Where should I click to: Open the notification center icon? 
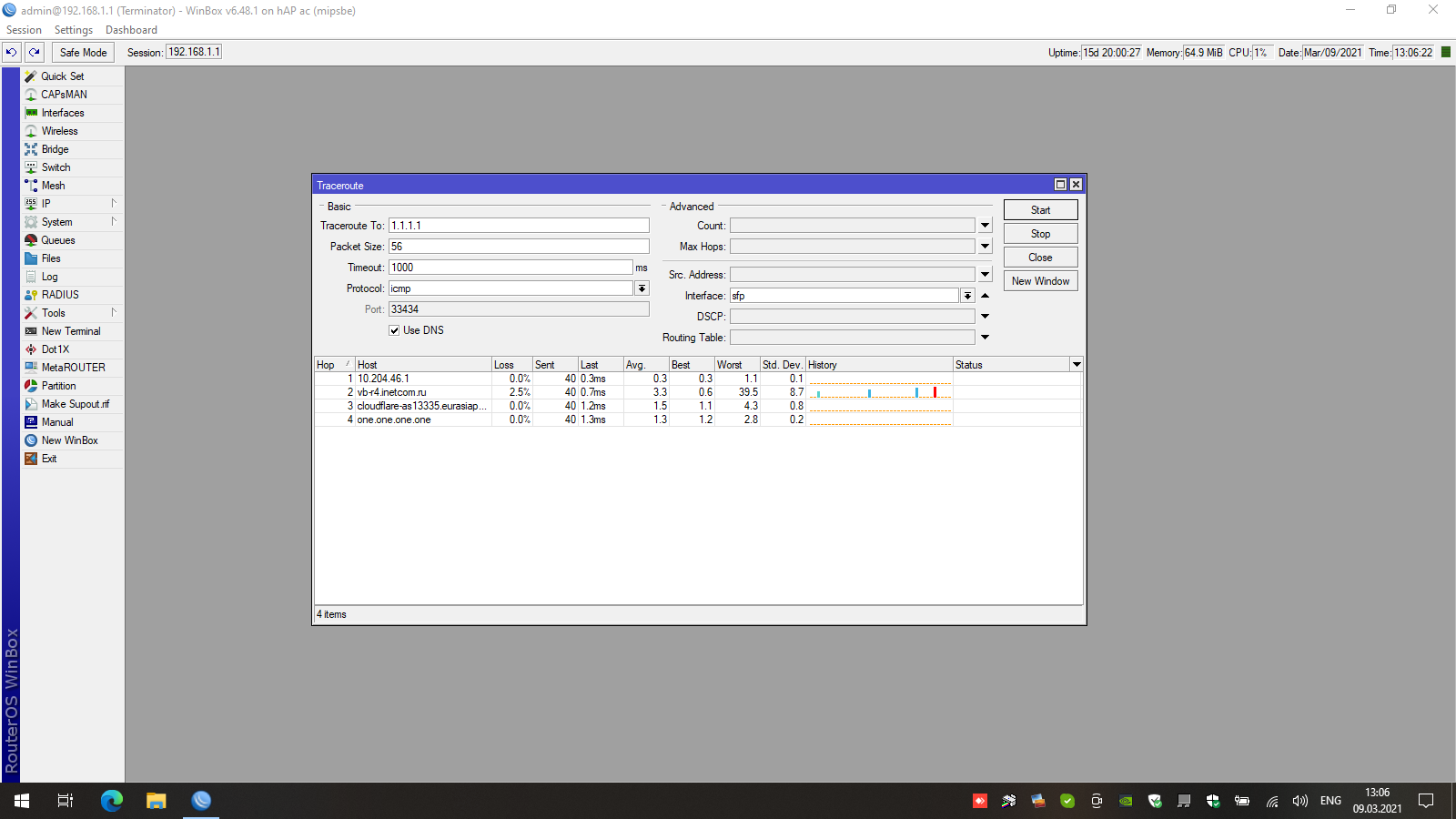click(1426, 801)
